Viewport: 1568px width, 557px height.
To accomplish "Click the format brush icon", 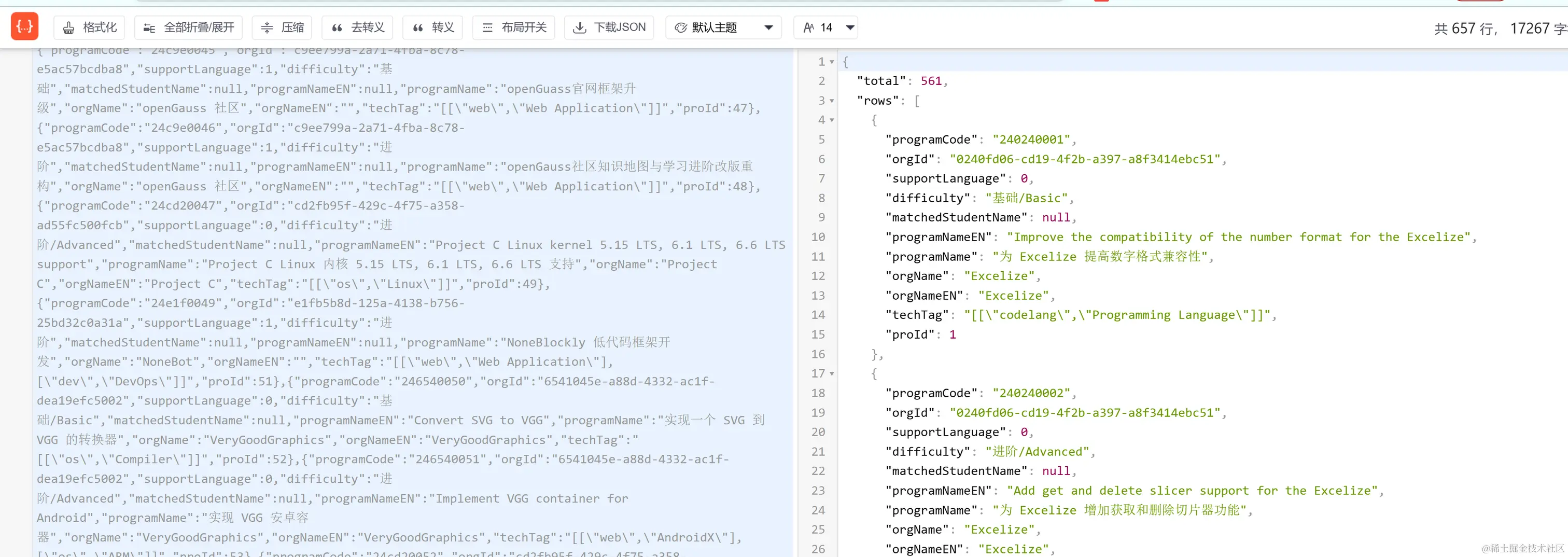I will pyautogui.click(x=69, y=28).
